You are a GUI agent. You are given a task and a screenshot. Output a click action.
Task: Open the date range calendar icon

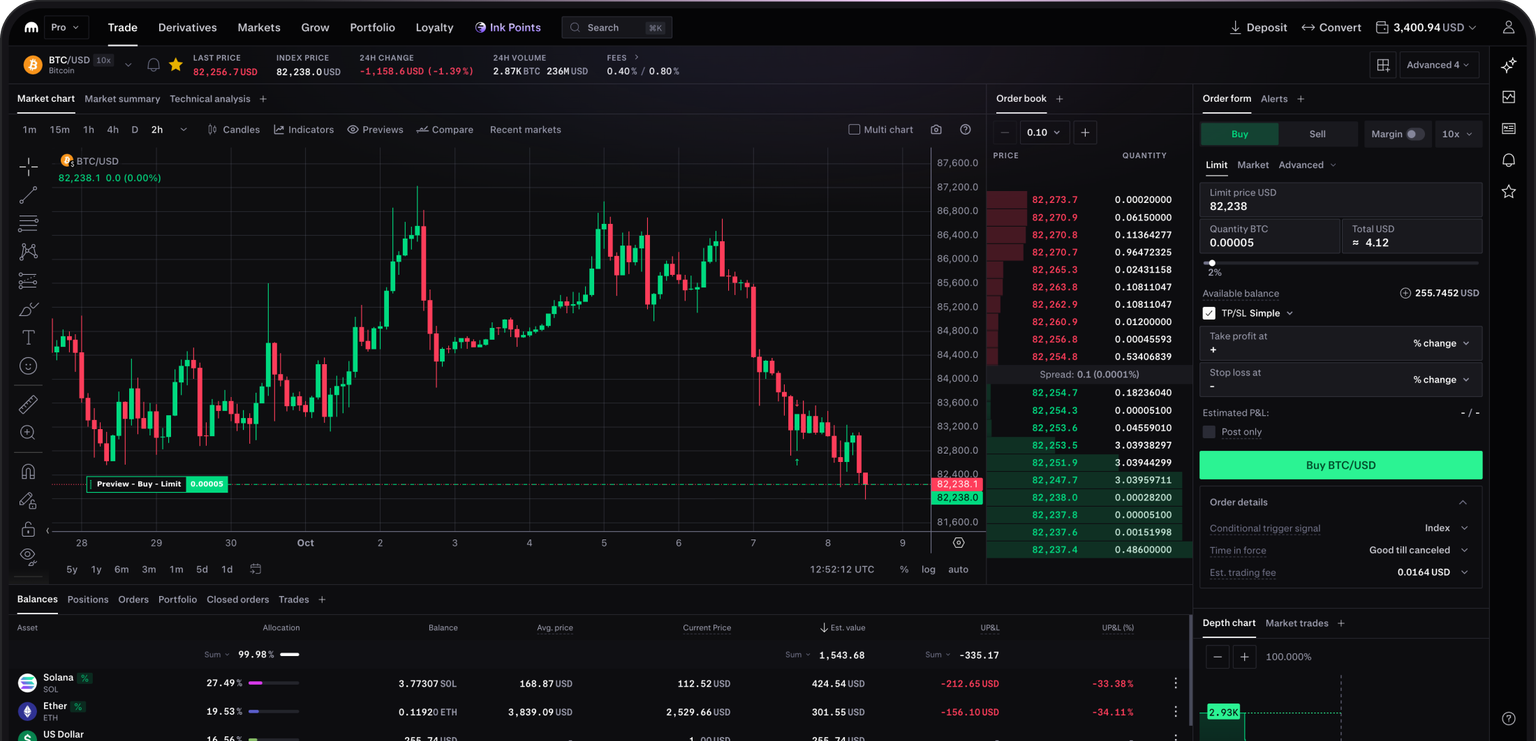tap(256, 569)
